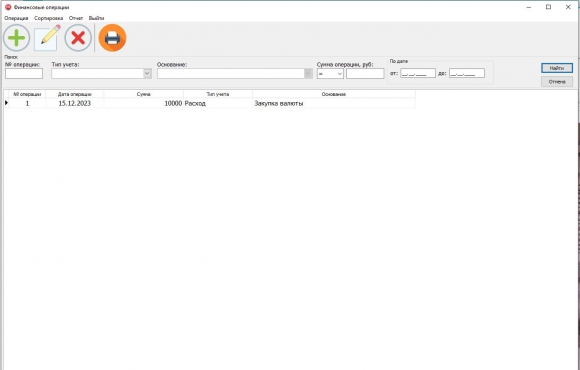Click the red X delete operation icon
580x370 pixels.
(x=78, y=38)
